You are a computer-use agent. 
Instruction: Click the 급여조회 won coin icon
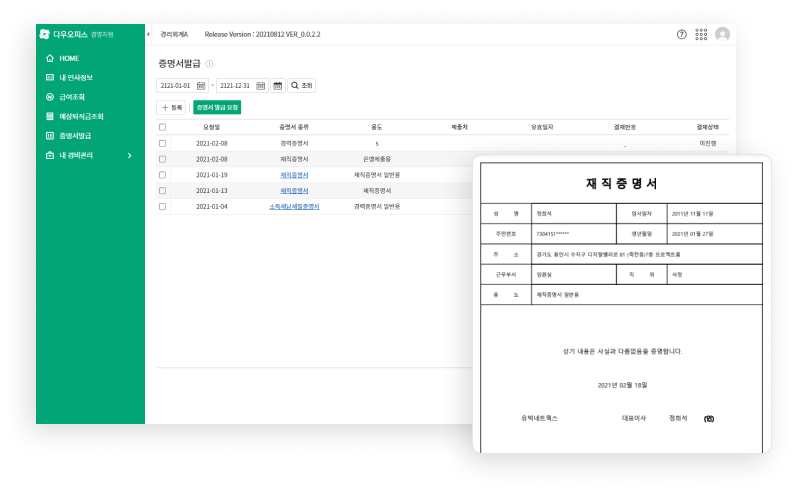pos(50,97)
